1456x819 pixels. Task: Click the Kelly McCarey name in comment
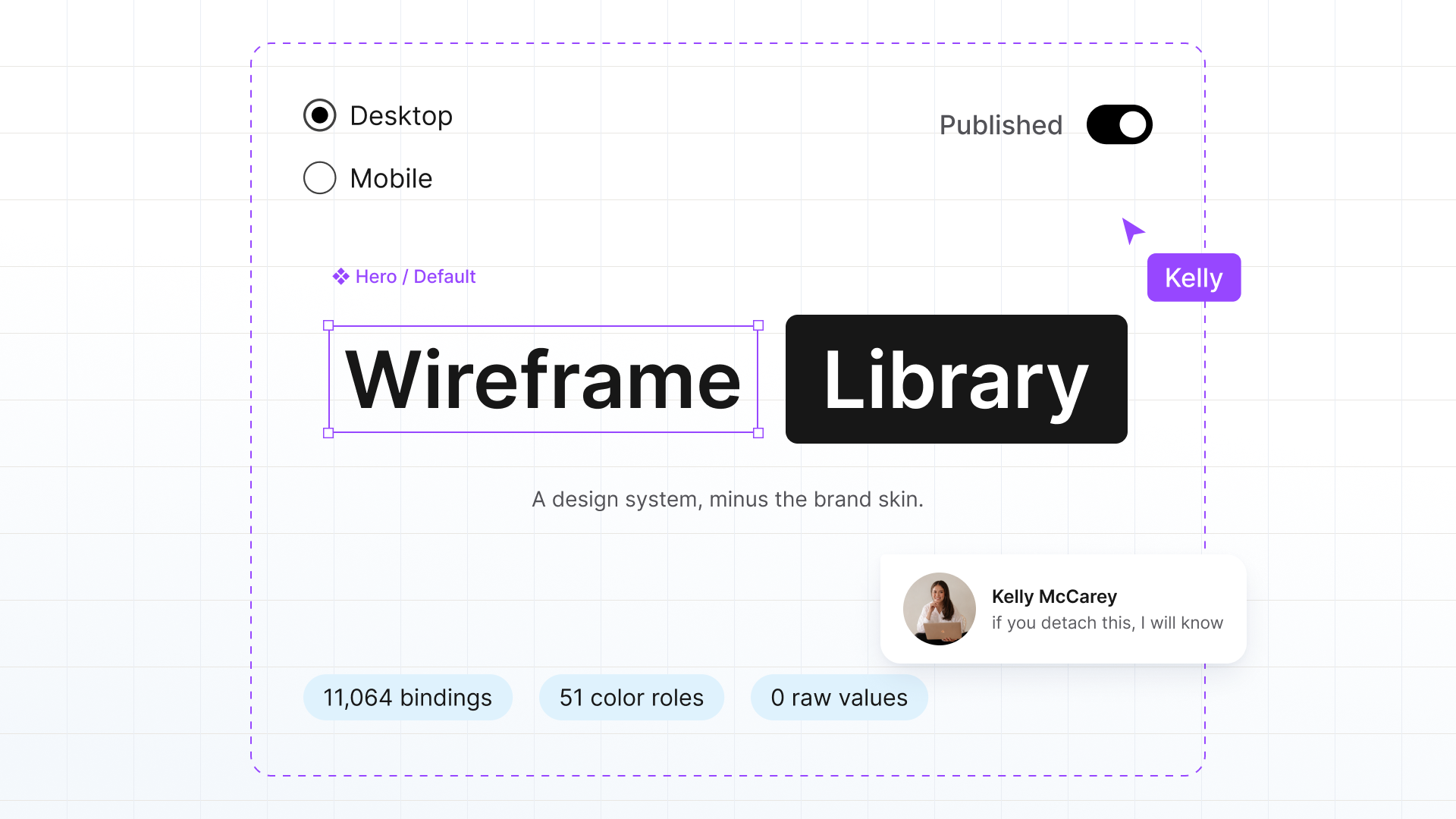(1054, 597)
